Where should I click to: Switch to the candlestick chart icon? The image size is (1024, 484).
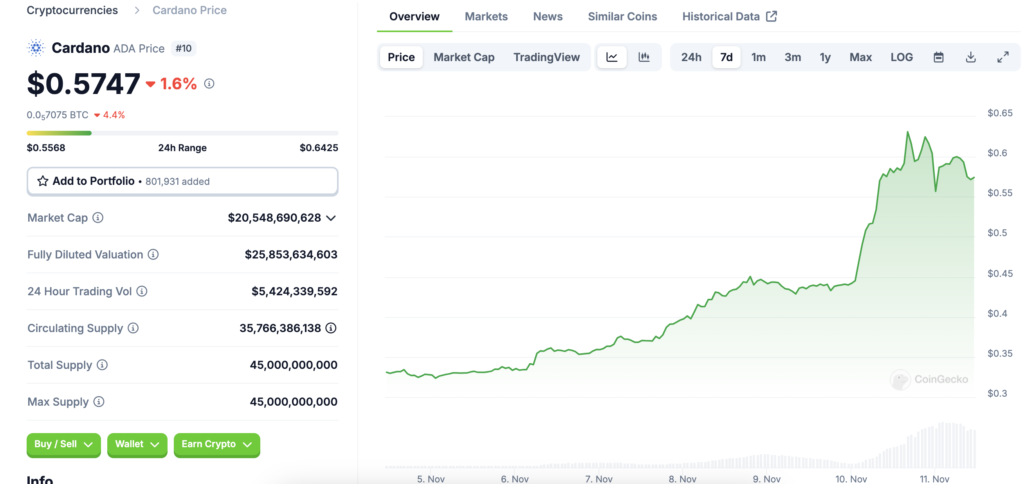coord(644,57)
